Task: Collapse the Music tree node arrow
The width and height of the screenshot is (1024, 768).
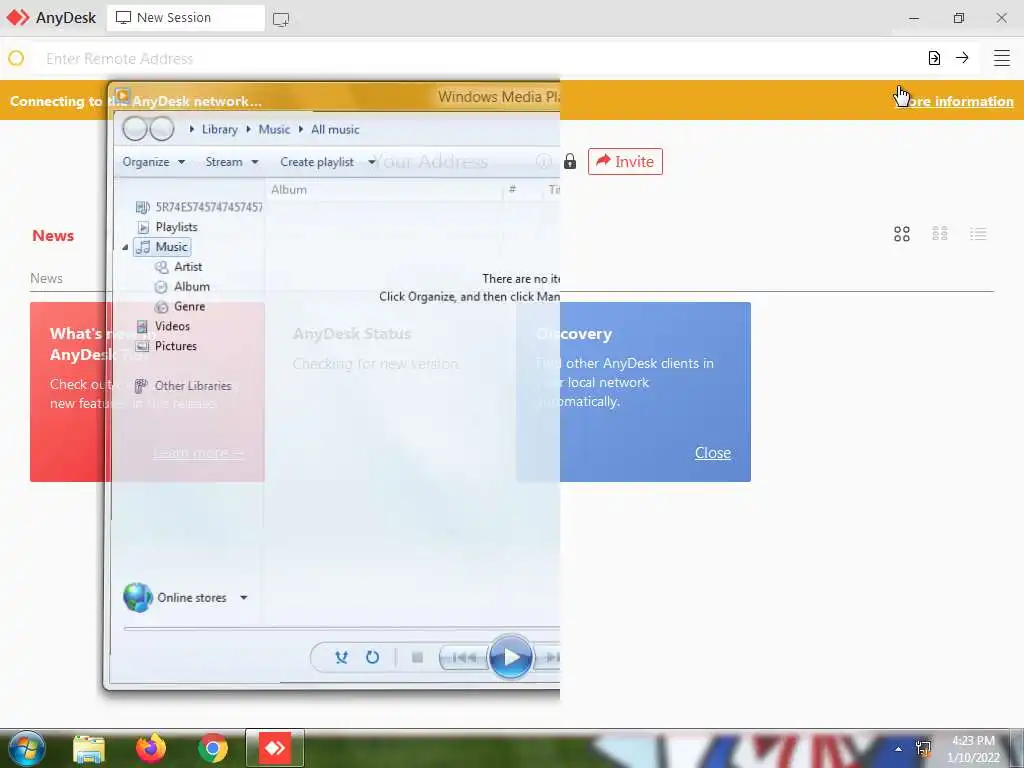Action: click(125, 247)
